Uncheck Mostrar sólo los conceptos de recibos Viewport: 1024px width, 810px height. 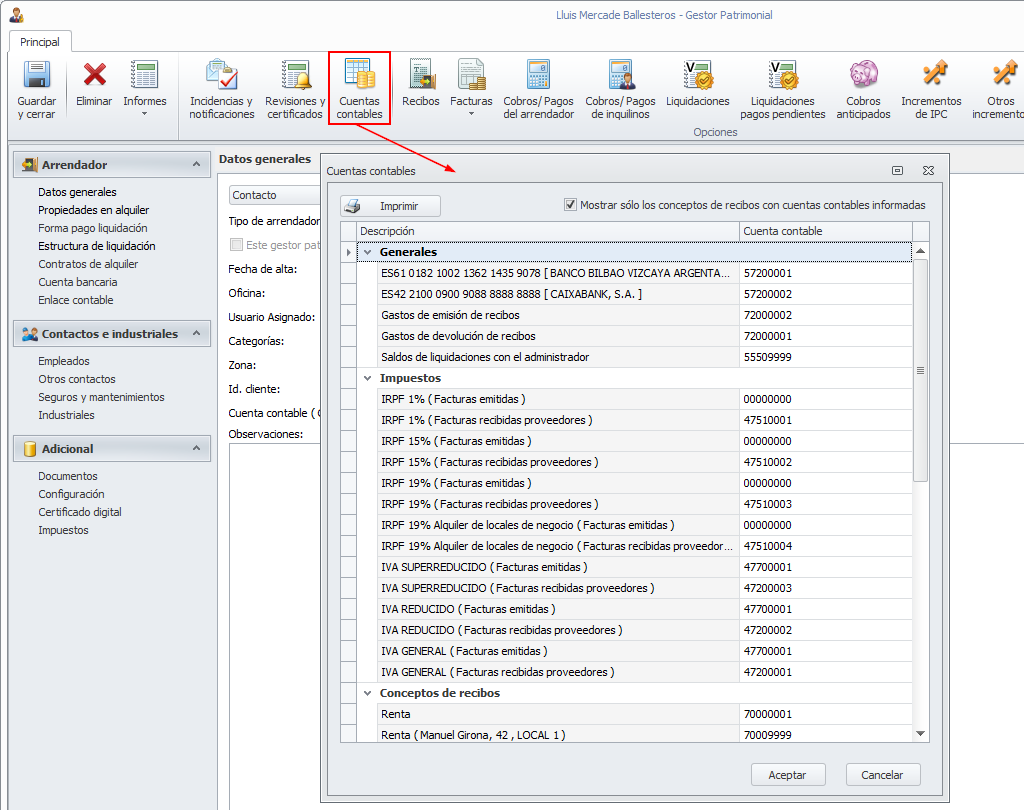click(x=571, y=205)
